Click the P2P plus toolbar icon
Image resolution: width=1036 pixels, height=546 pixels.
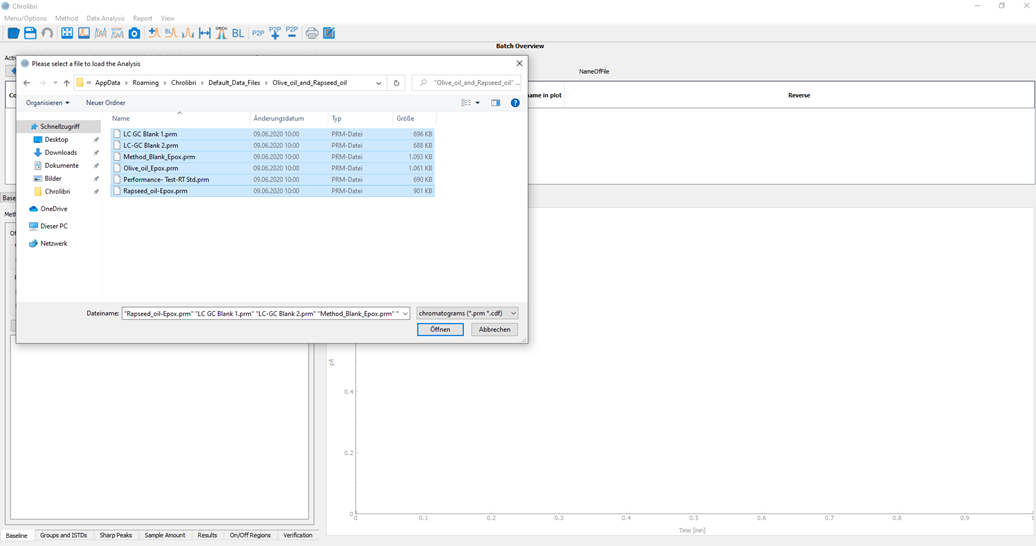[275, 32]
